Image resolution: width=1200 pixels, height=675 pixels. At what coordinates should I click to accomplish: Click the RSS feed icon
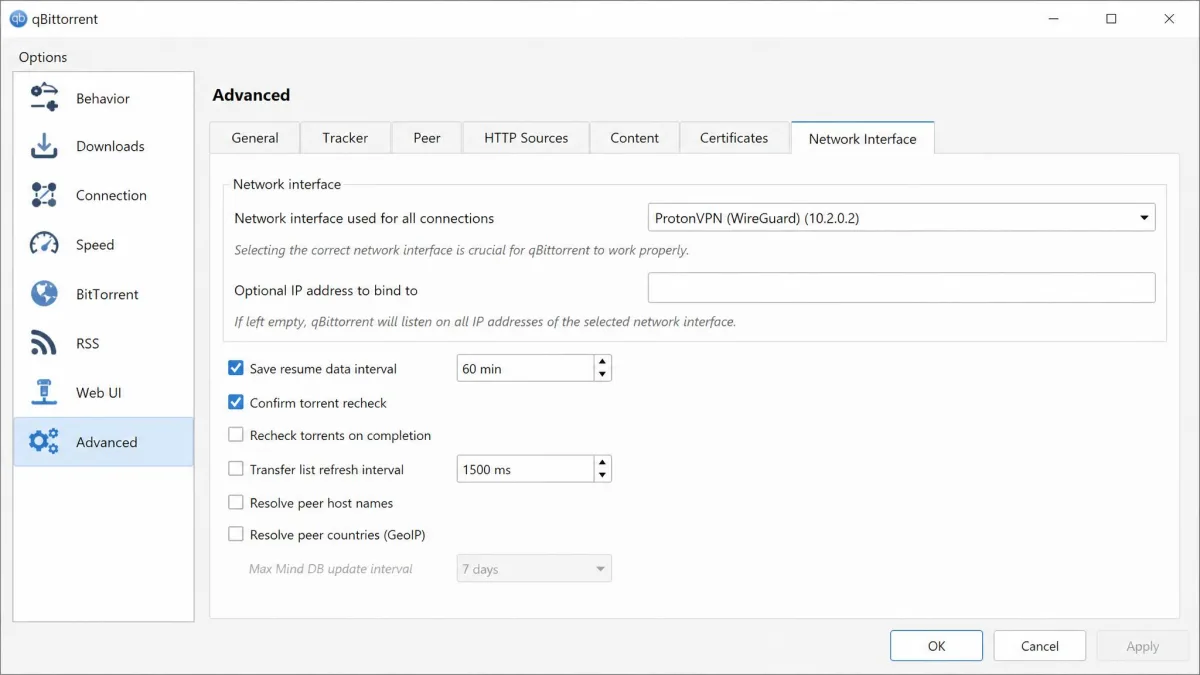(44, 343)
